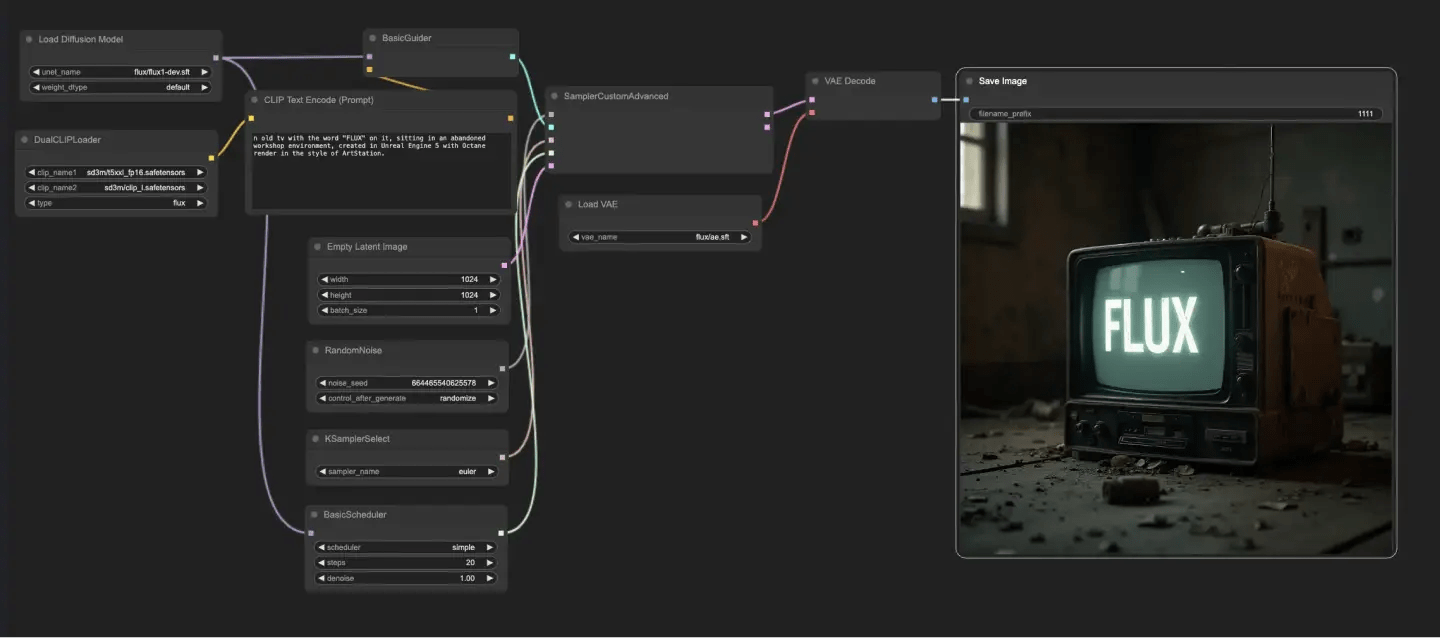Image resolution: width=1440 pixels, height=638 pixels.
Task: Click the BasicScheduler model input port
Action: (311, 533)
